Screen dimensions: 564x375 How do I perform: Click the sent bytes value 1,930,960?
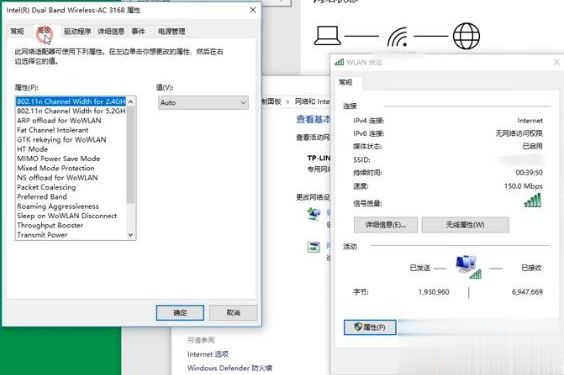click(433, 292)
